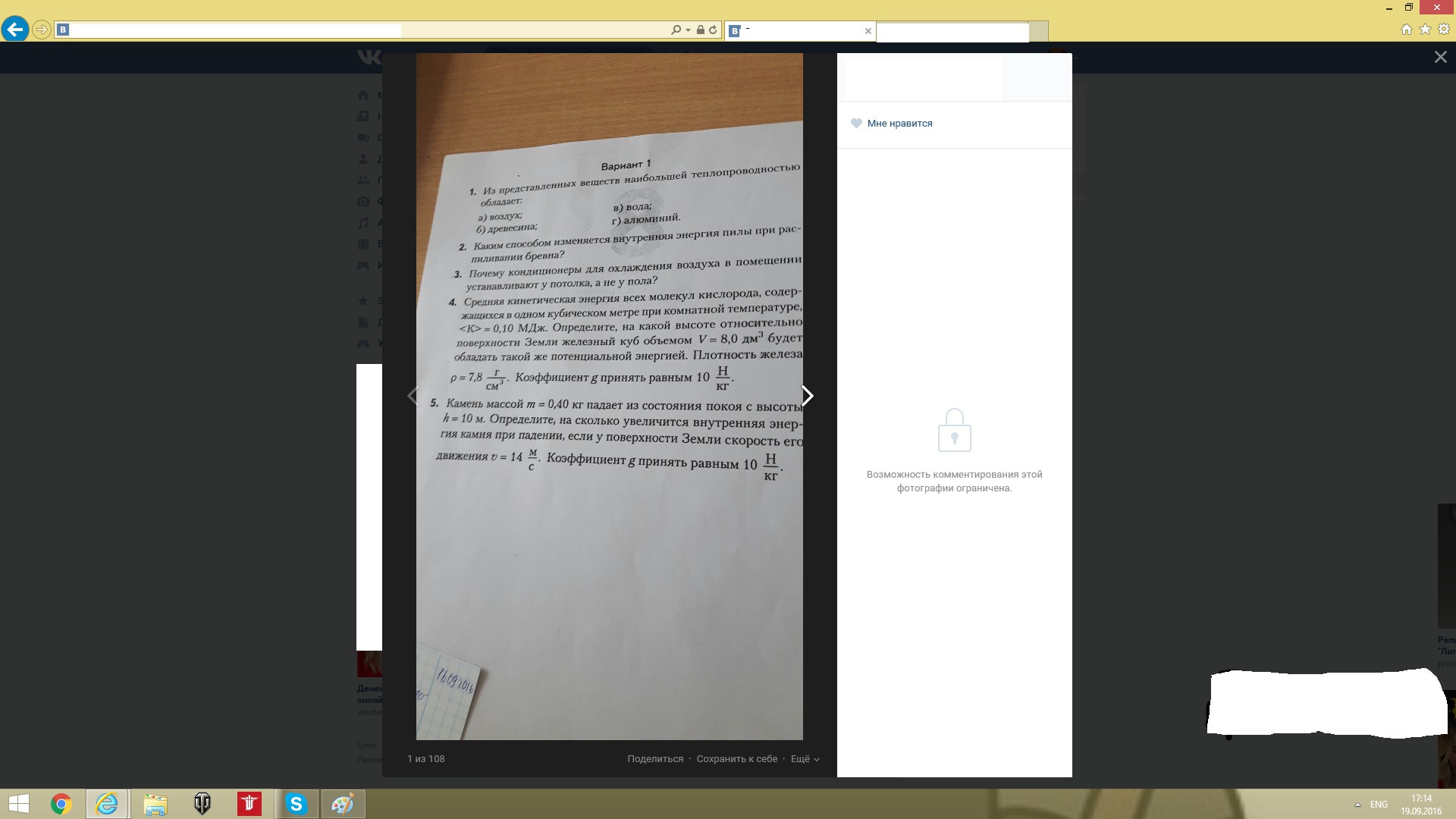Click the 'Поделиться' share link
Screen dimensions: 1456x819
pos(655,759)
